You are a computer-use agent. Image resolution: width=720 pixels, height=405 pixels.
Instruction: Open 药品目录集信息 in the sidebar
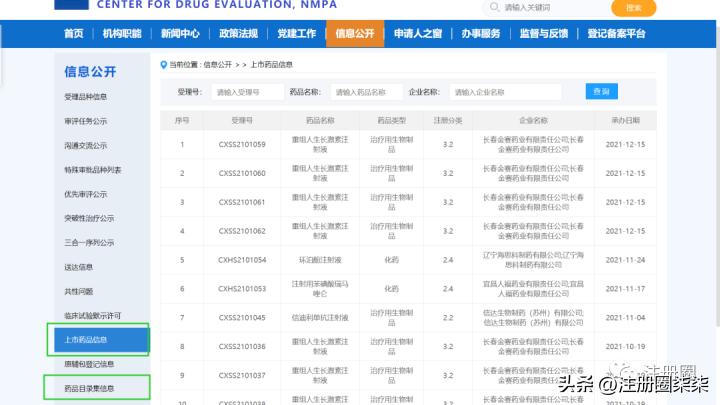pyautogui.click(x=89, y=388)
